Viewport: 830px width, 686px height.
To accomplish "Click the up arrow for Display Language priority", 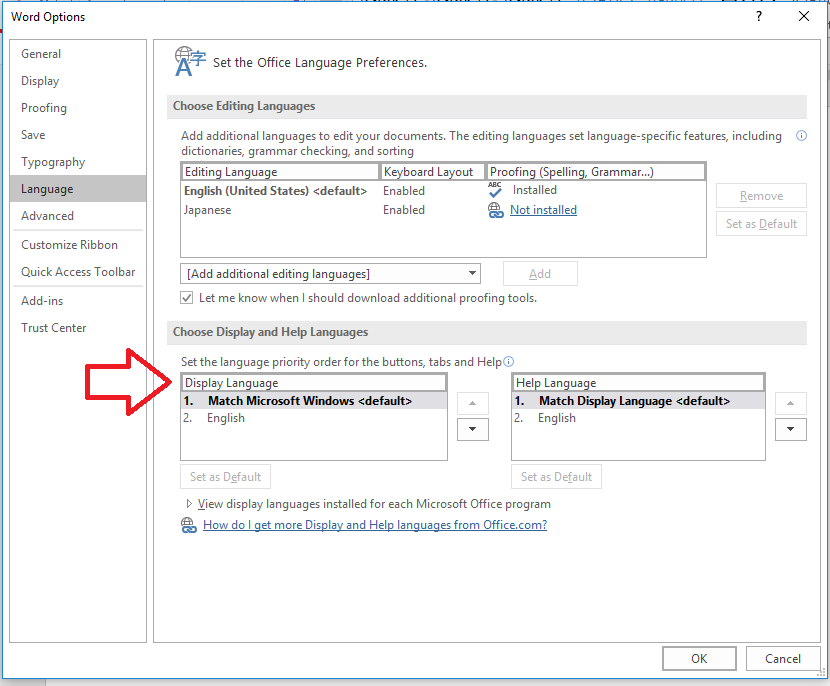I will click(x=472, y=403).
